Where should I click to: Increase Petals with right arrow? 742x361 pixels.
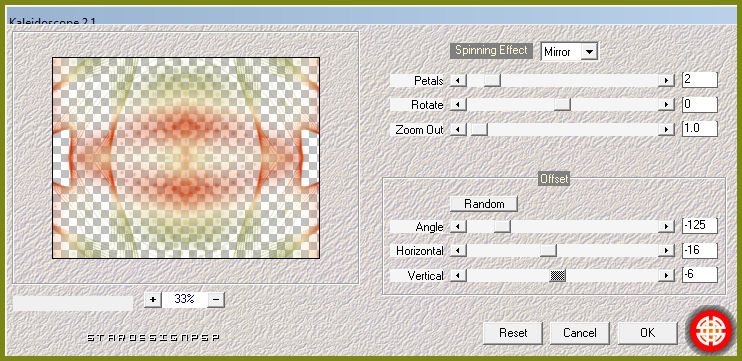(x=666, y=80)
